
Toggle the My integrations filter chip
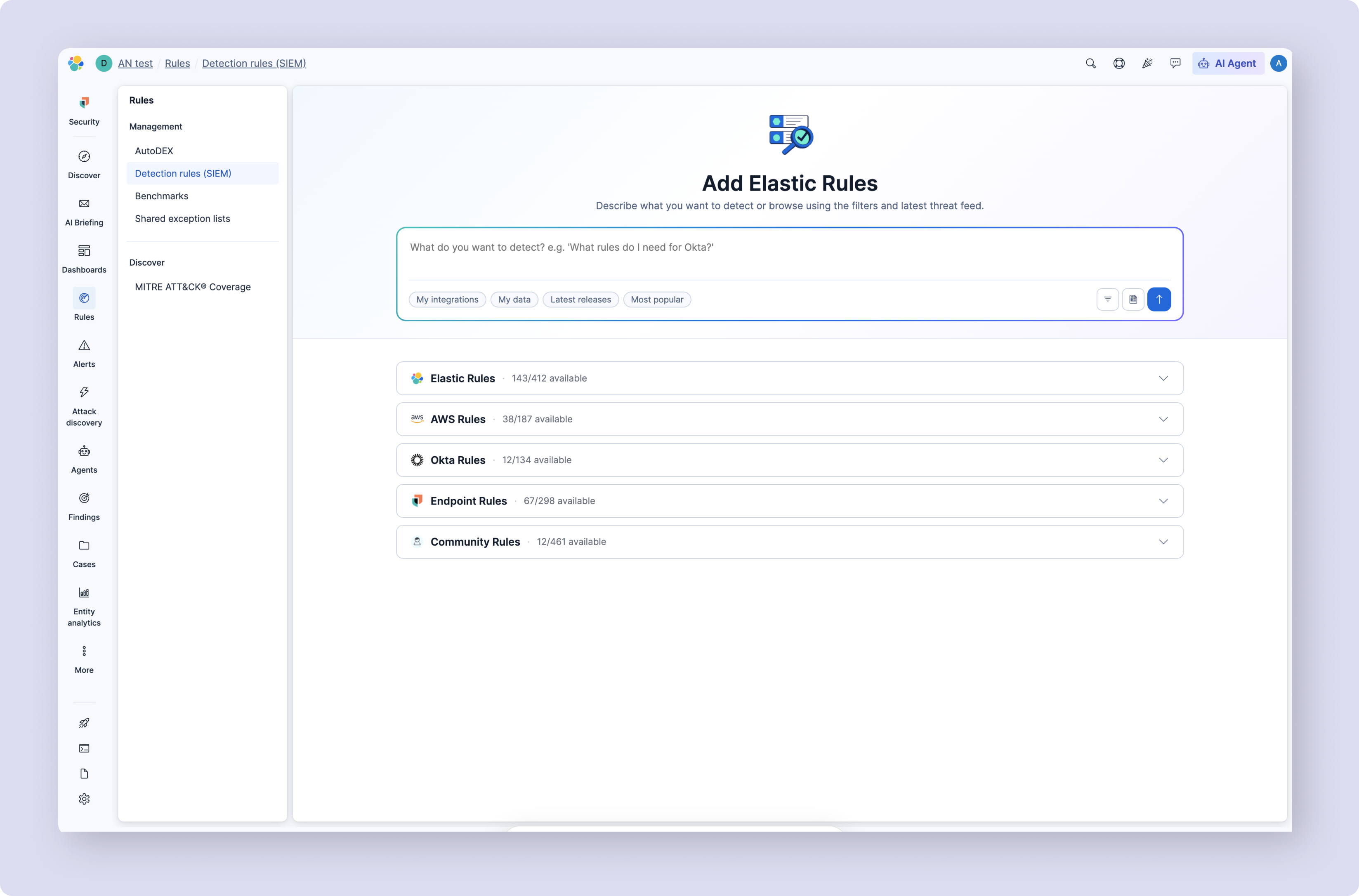click(x=447, y=299)
